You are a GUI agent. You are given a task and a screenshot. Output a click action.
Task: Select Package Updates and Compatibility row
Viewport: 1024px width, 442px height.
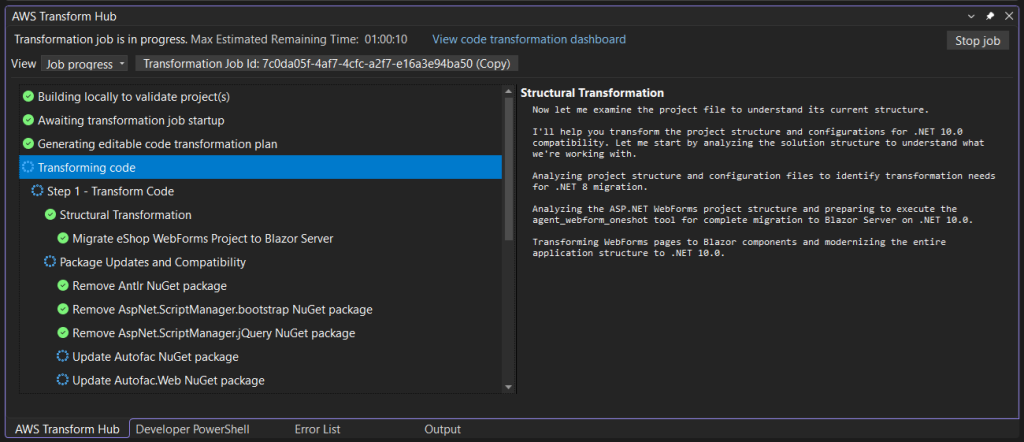click(x=261, y=262)
